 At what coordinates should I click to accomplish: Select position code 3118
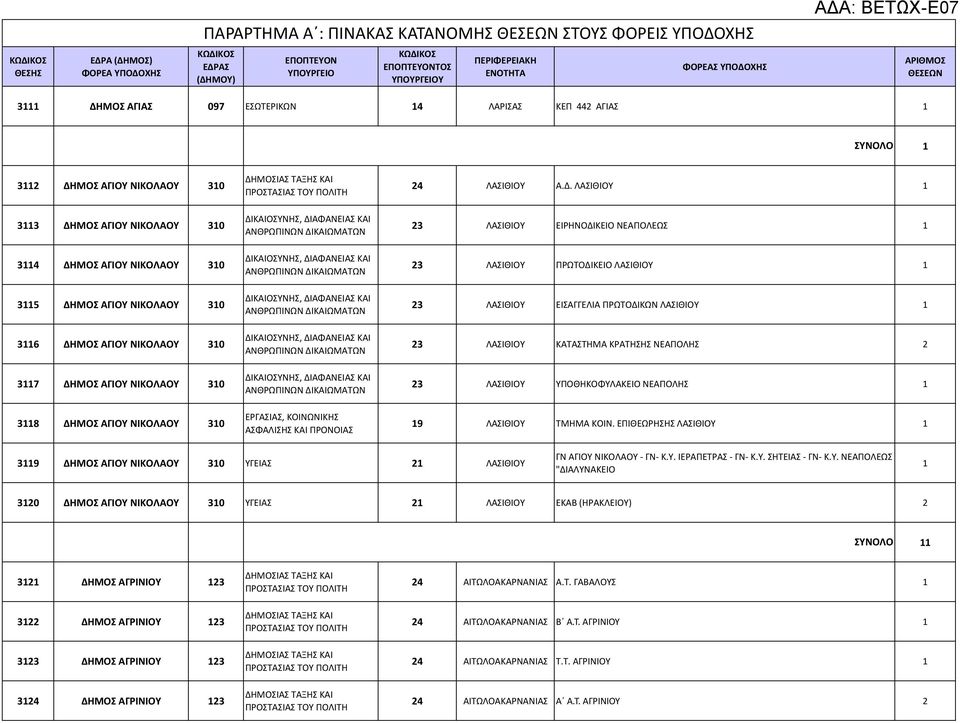point(28,424)
